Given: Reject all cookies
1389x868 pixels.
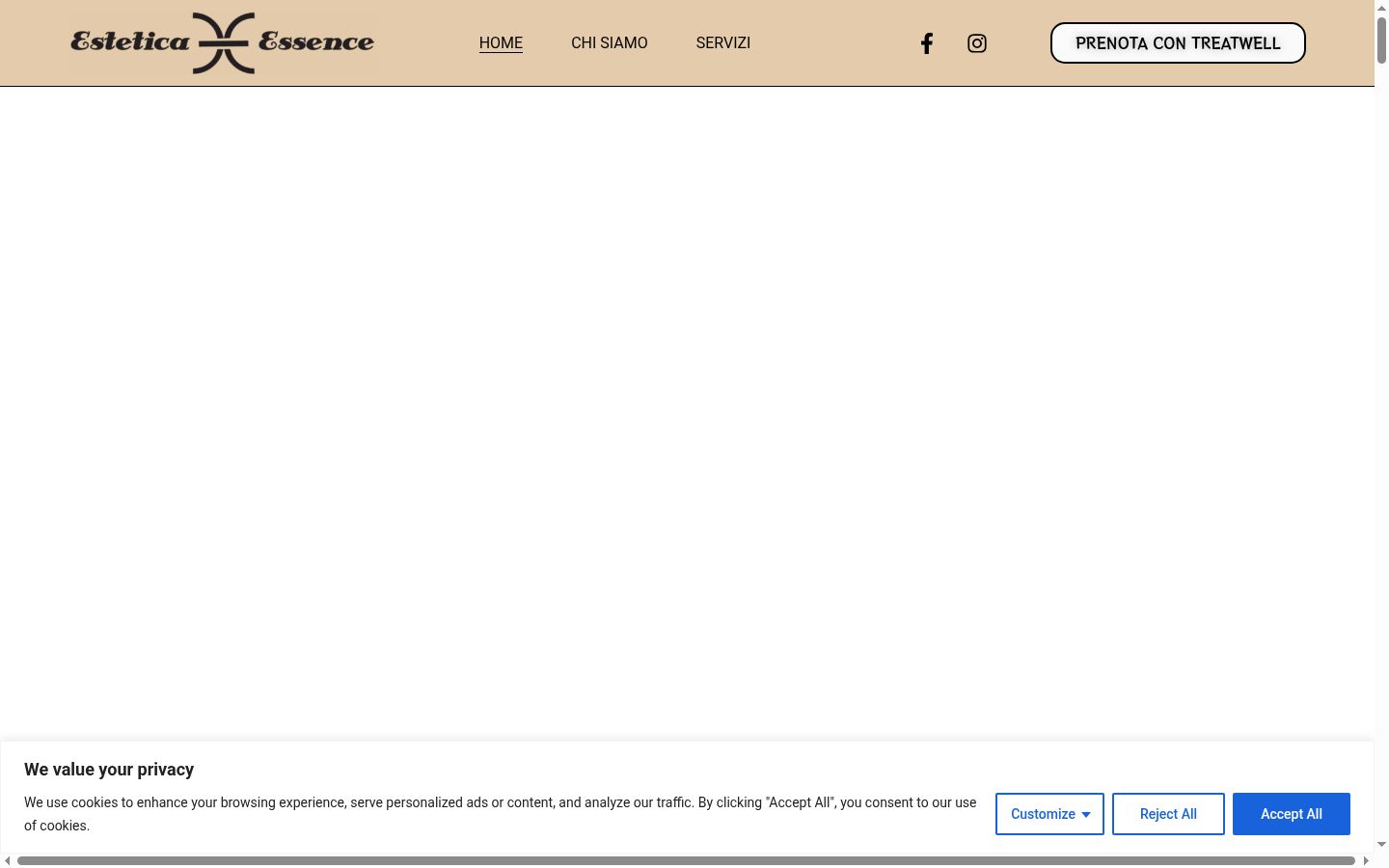Looking at the screenshot, I should coord(1168,814).
